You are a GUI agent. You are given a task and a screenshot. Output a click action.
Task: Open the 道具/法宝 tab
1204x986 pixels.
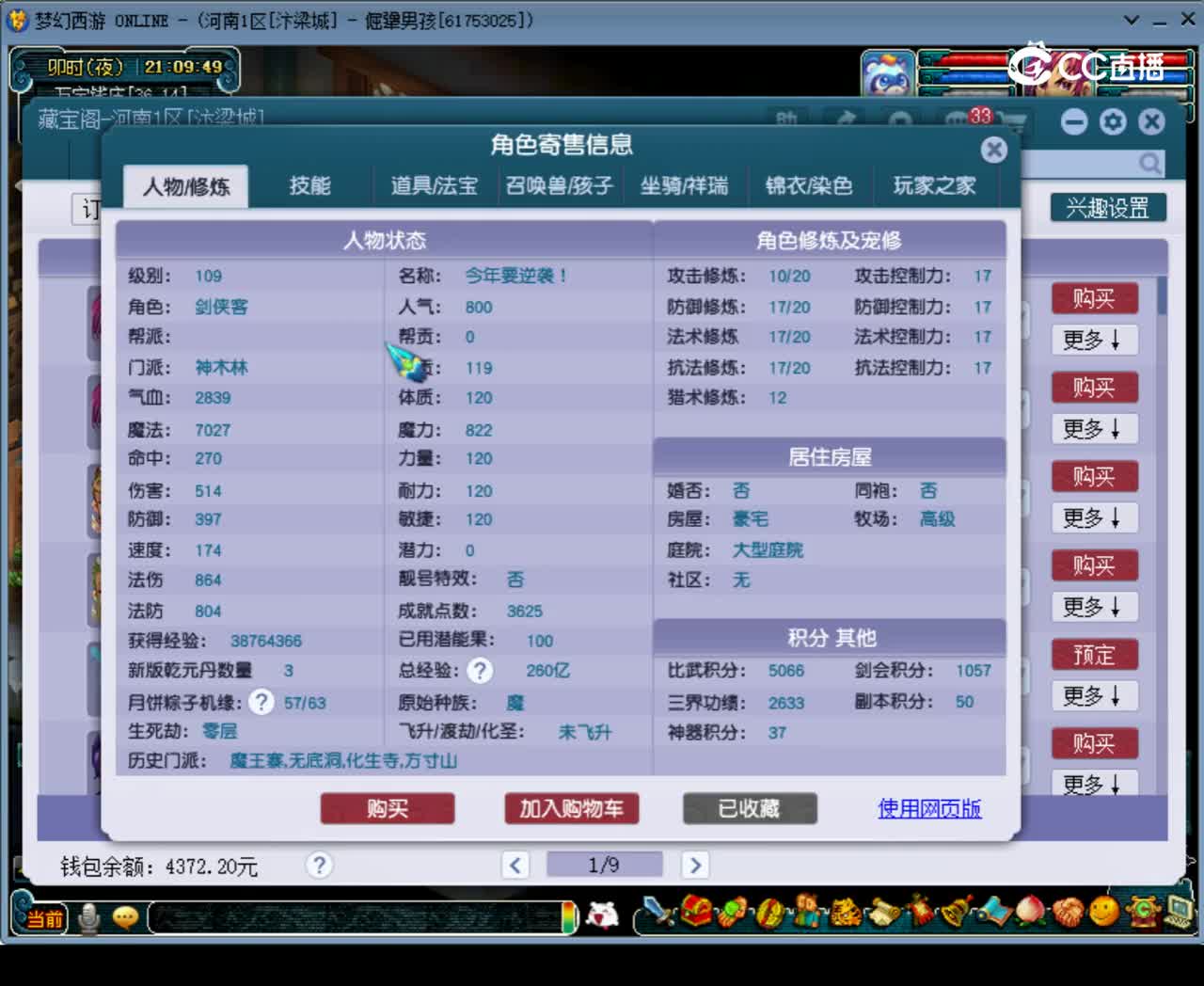tap(435, 186)
